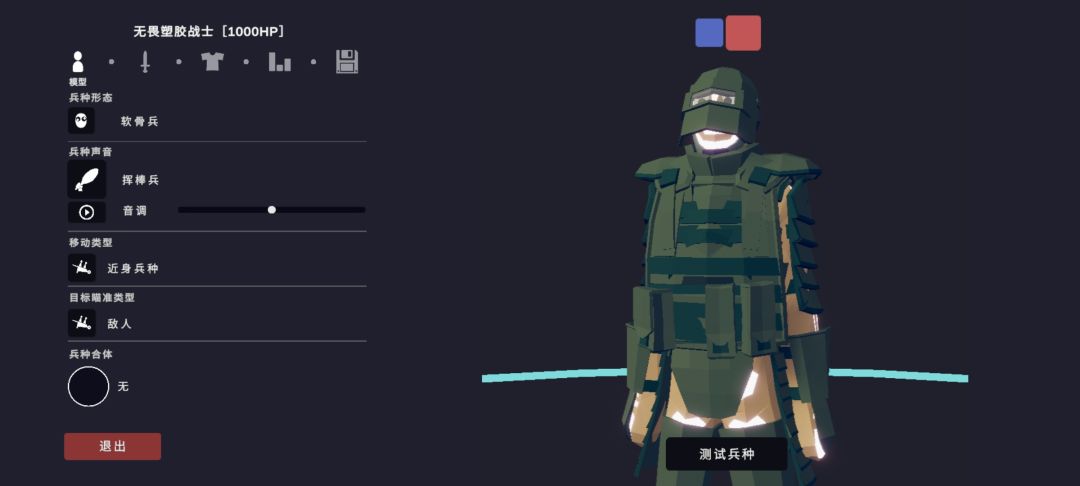Open the bar chart stats tab
This screenshot has width=1080, height=486.
[x=279, y=62]
